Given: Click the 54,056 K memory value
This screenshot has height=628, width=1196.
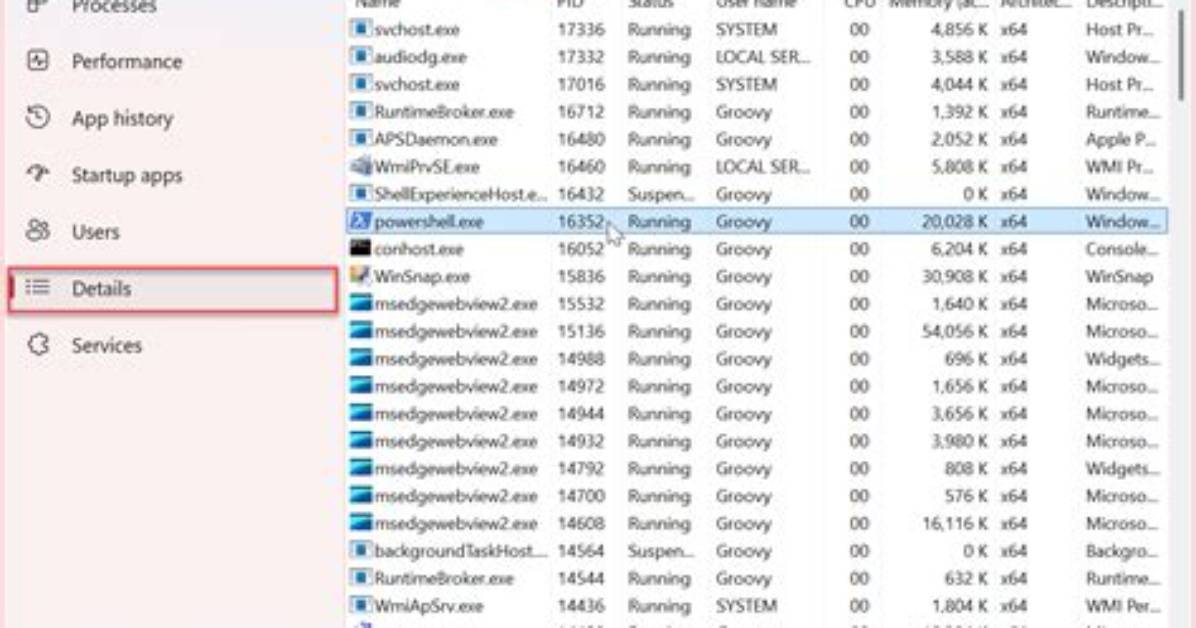Looking at the screenshot, I should pyautogui.click(x=954, y=332).
